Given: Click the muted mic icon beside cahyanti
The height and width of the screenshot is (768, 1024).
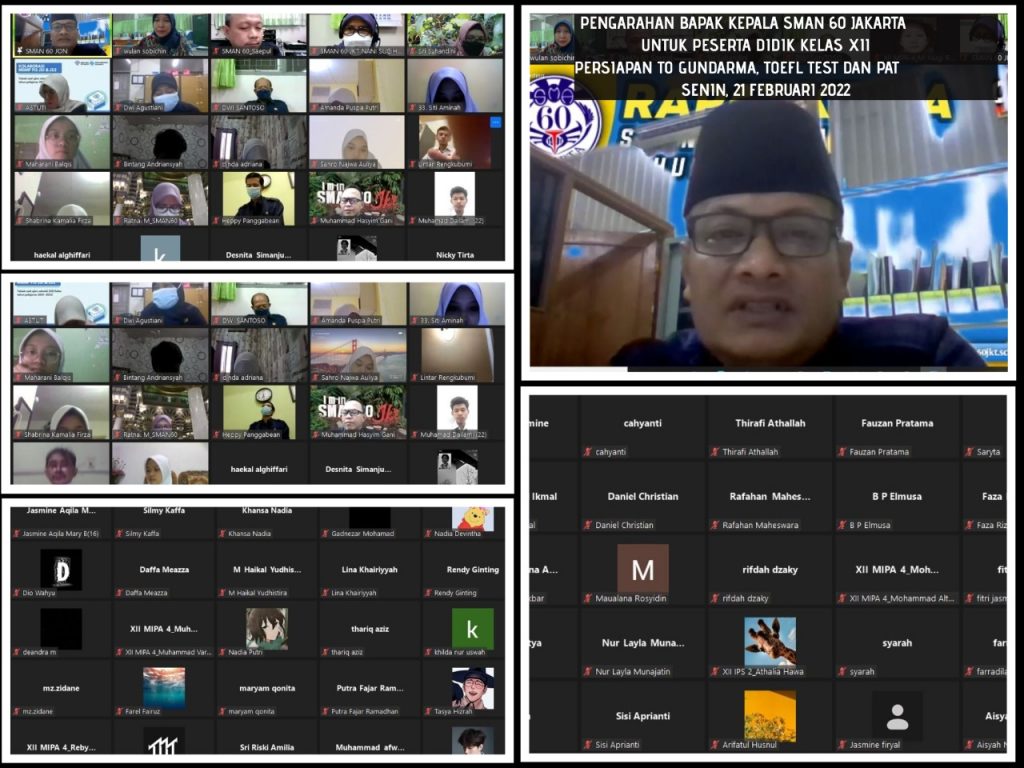Looking at the screenshot, I should [587, 452].
